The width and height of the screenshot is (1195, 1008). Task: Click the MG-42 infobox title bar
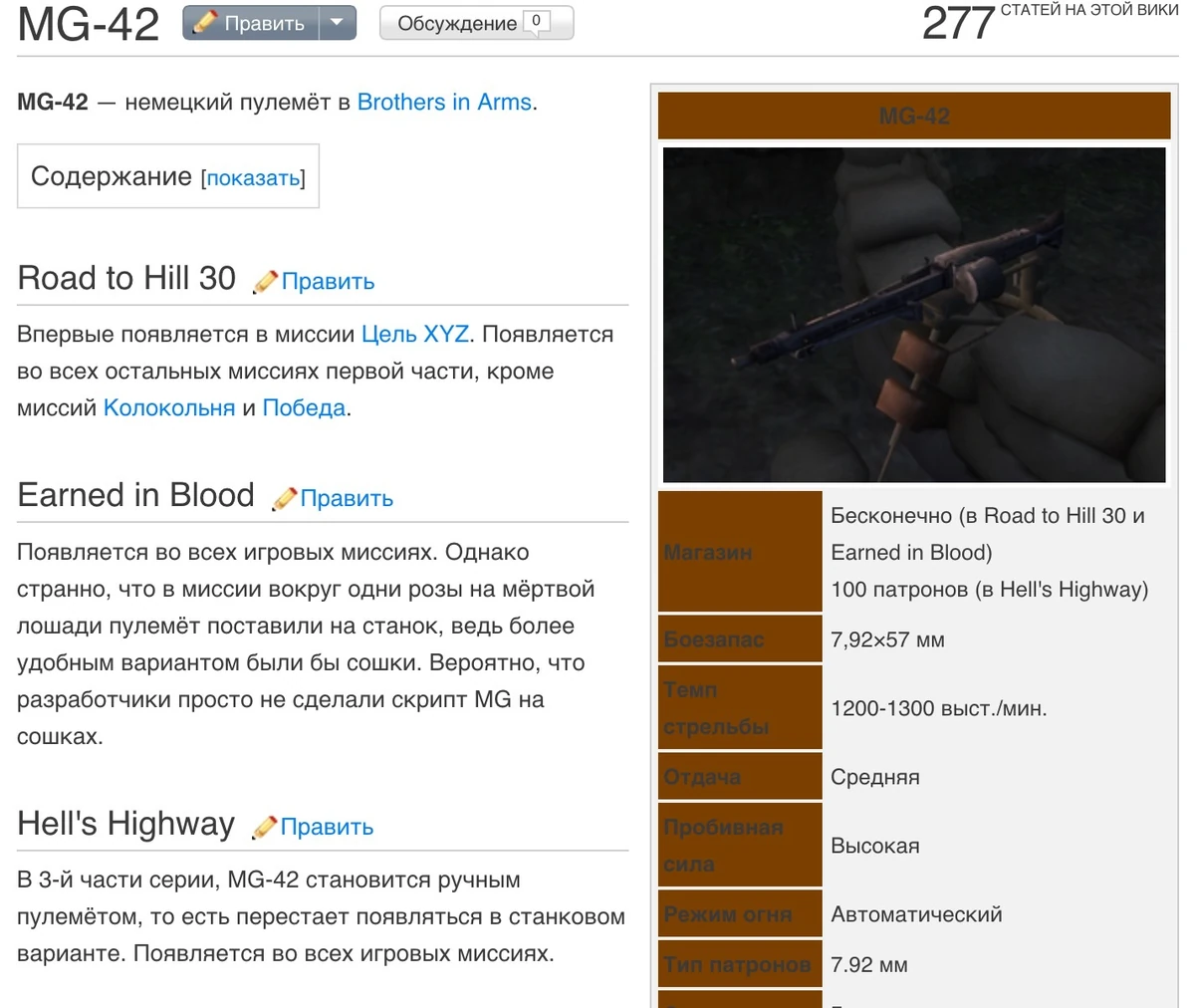point(913,115)
